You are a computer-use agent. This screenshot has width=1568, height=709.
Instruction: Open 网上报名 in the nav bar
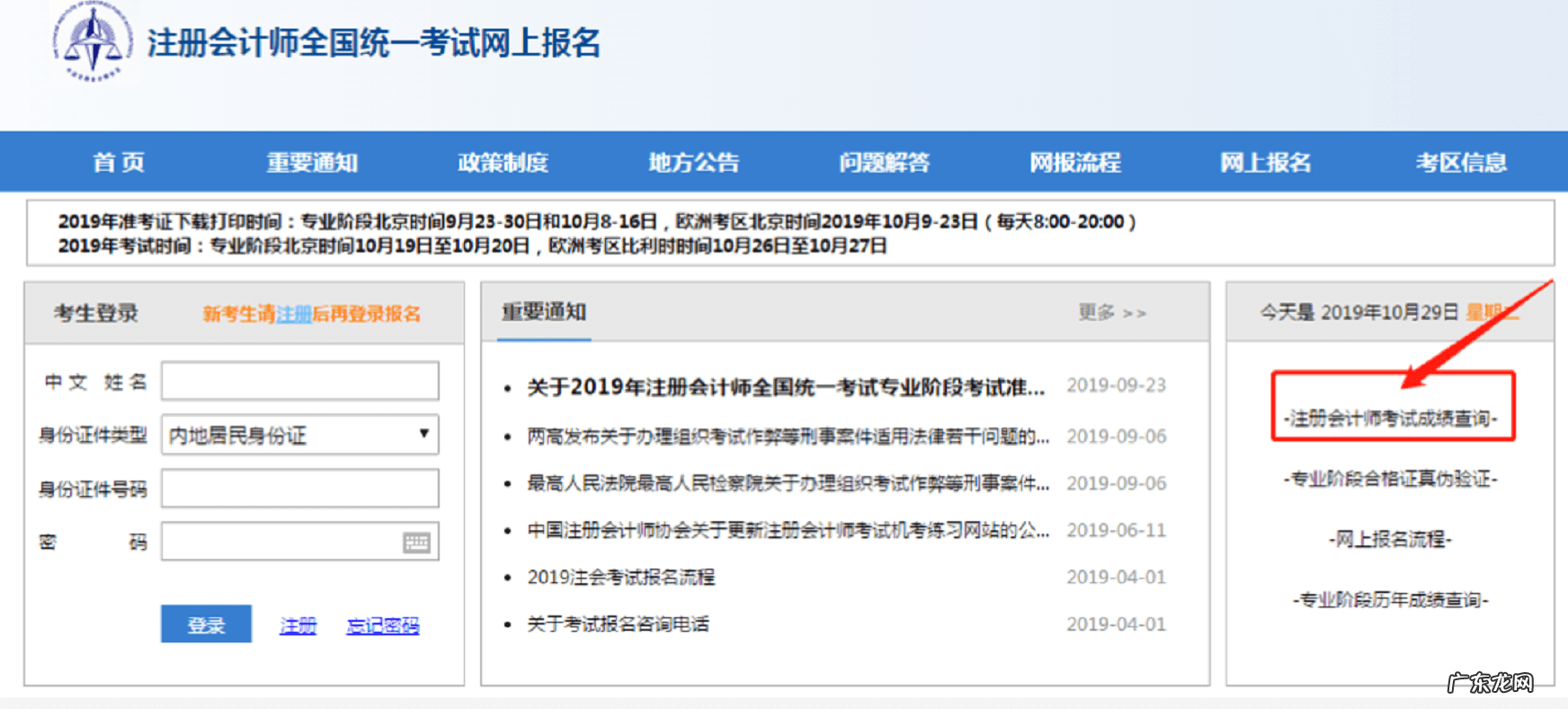[1265, 163]
